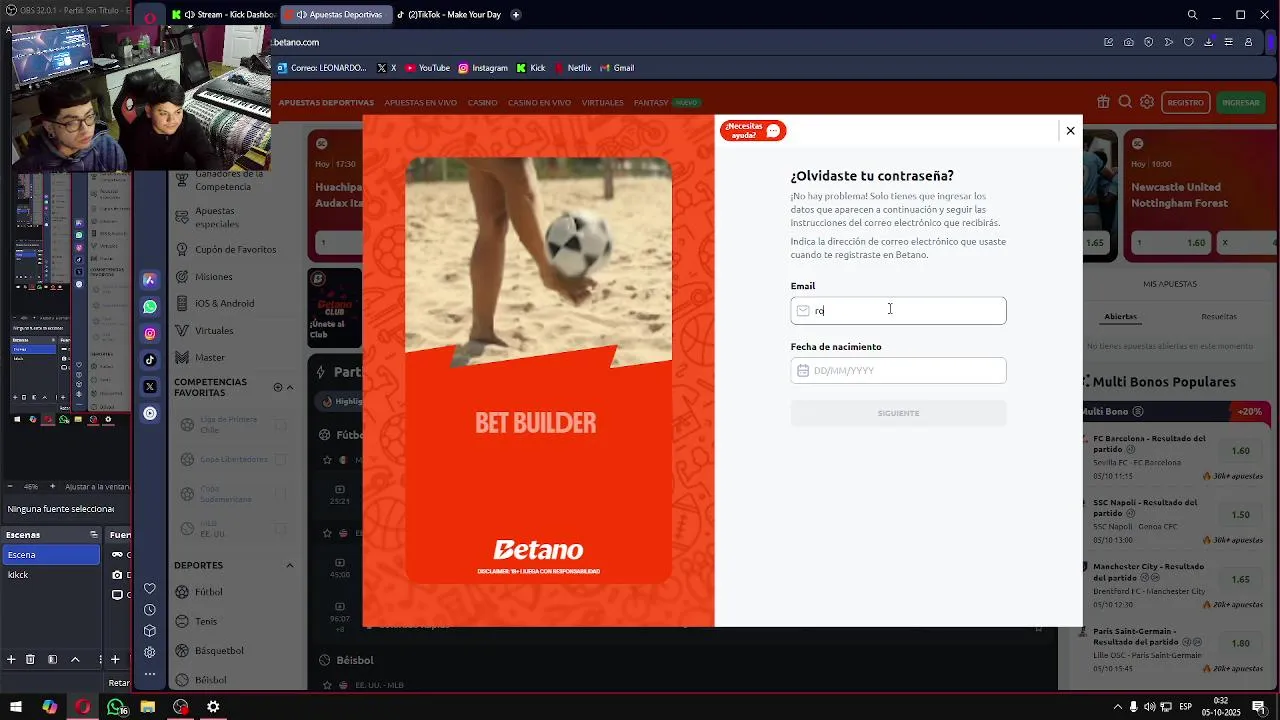Image resolution: width=1280 pixels, height=720 pixels.
Task: Open the gift promotions icon in header
Action: tap(1103, 102)
